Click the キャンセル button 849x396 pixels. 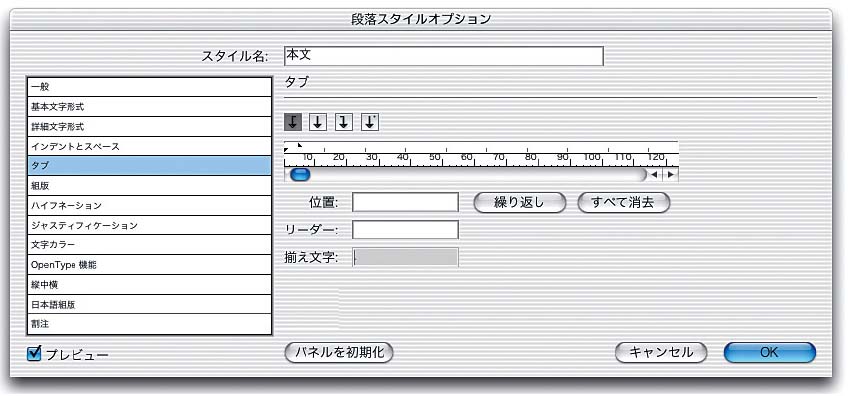(x=661, y=353)
